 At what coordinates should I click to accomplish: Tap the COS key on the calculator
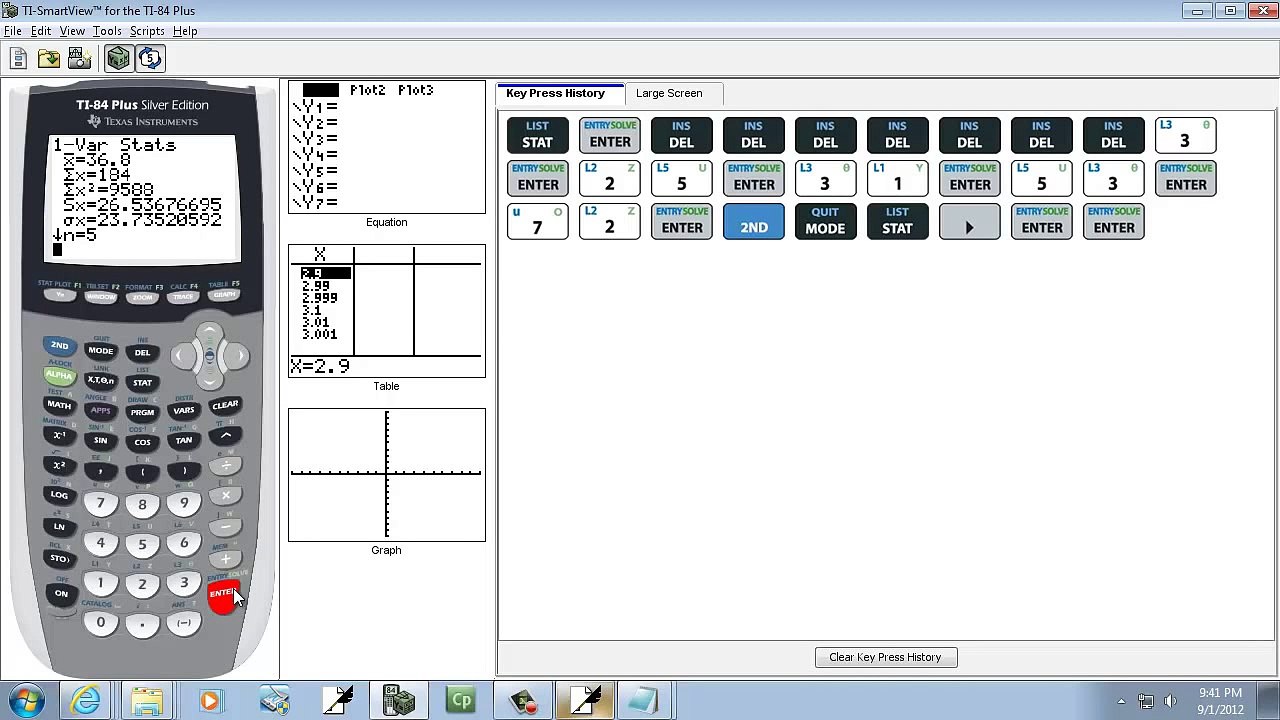click(142, 443)
